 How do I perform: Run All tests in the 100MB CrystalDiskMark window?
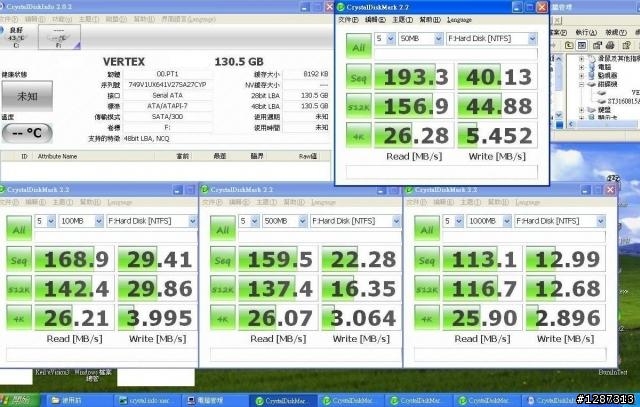19,228
